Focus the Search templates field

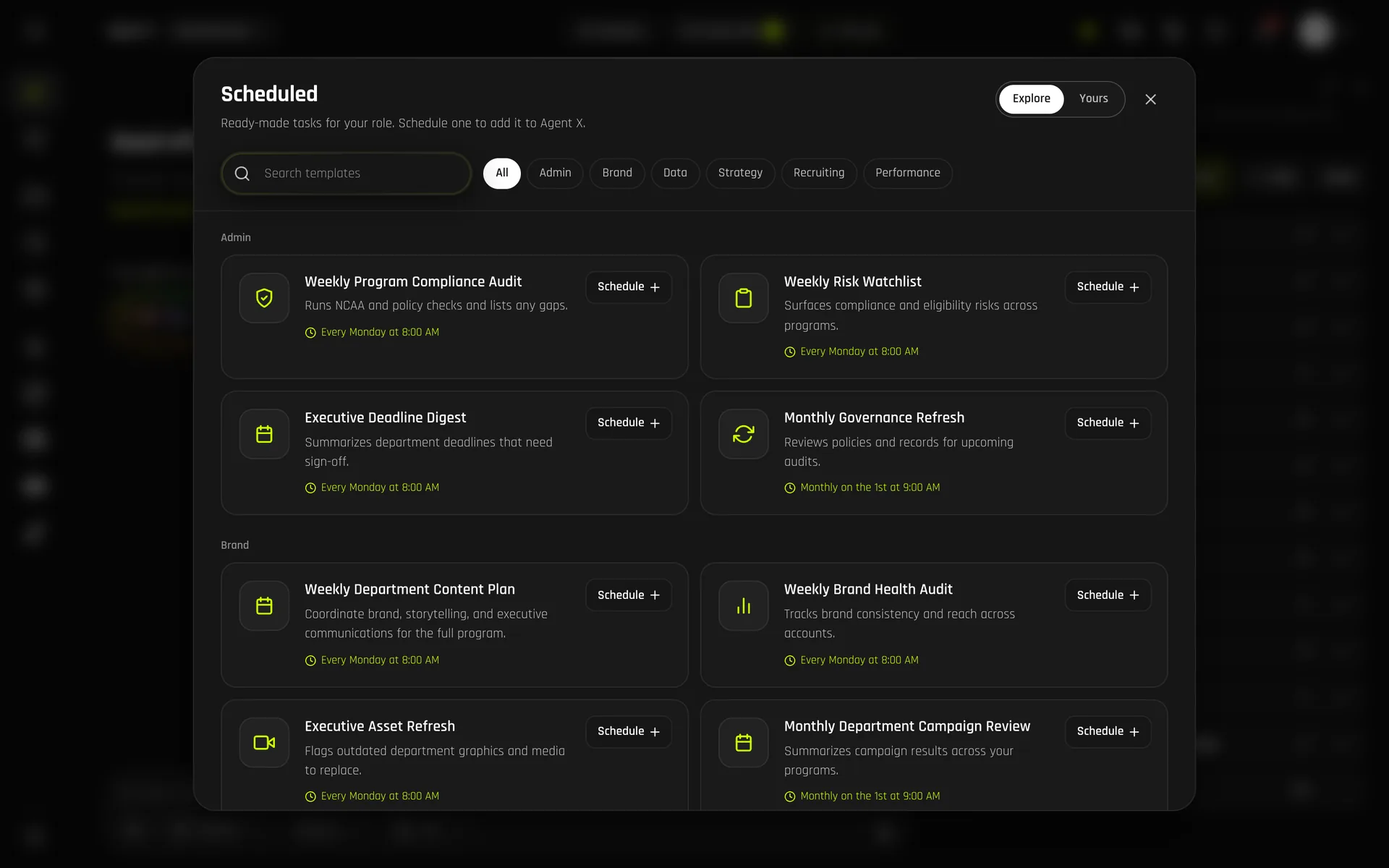[347, 174]
